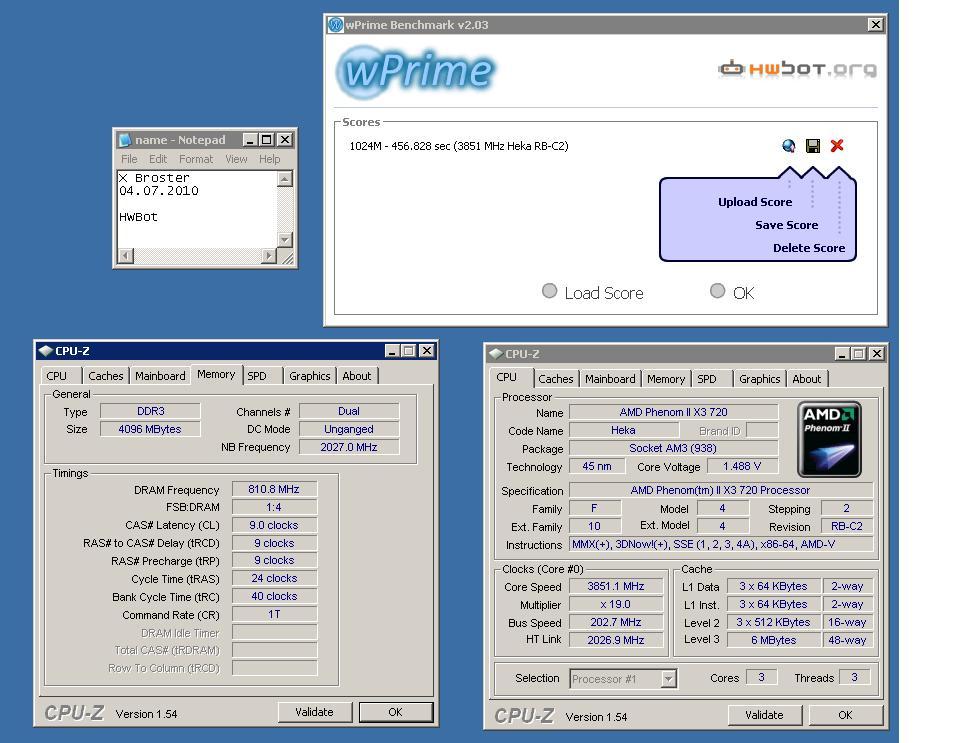Click the Revision value RB-C2
Image resolution: width=960 pixels, height=743 pixels.
point(847,526)
